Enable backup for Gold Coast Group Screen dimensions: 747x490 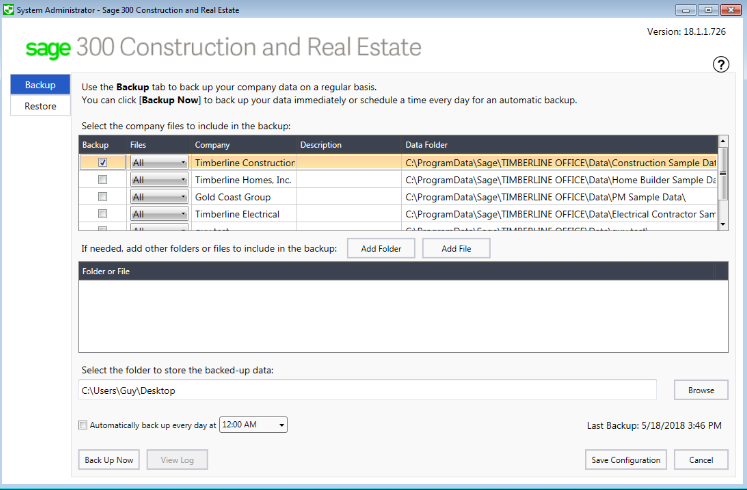[102, 197]
